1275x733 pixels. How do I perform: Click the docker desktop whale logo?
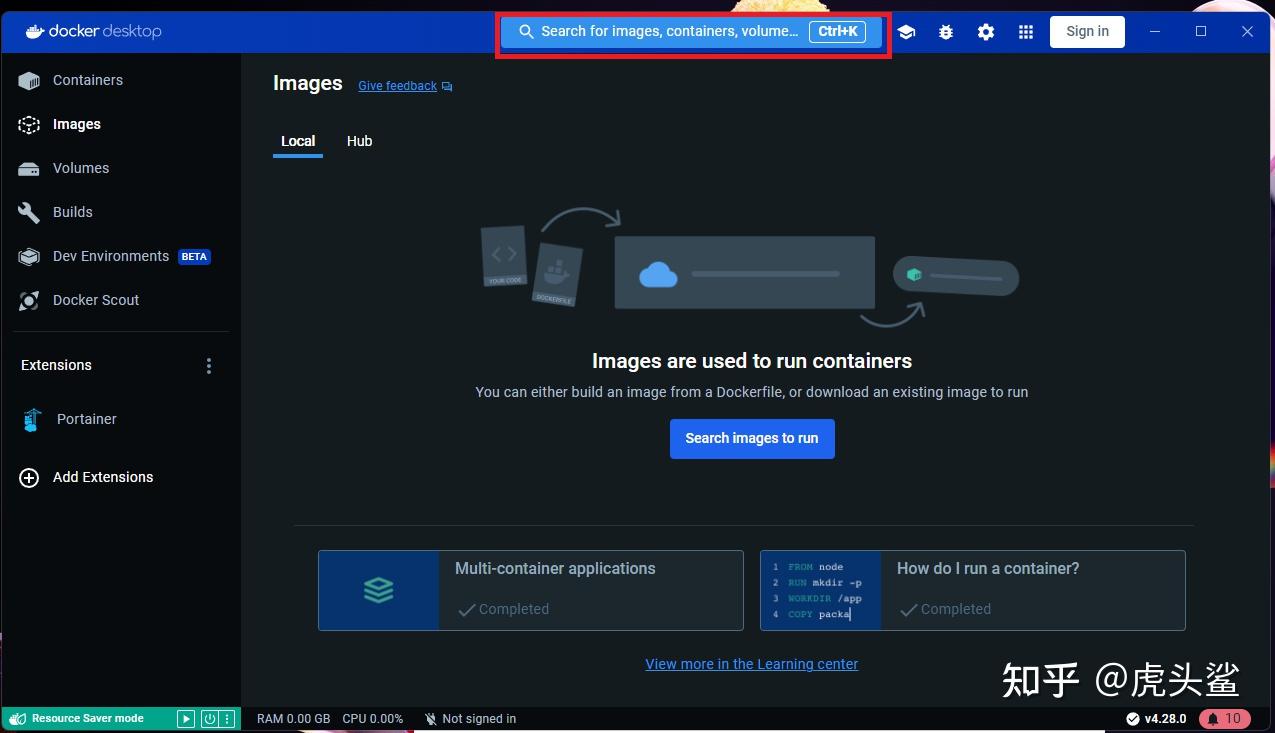click(x=34, y=31)
